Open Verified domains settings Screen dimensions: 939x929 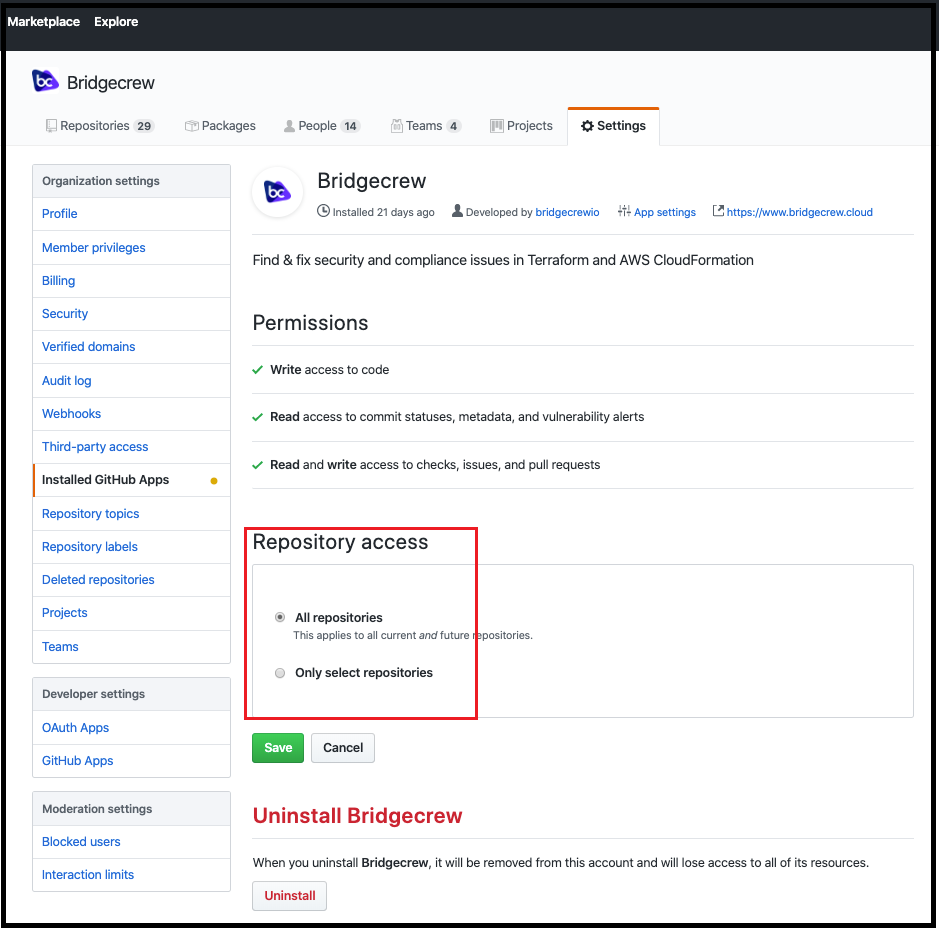click(x=132, y=347)
